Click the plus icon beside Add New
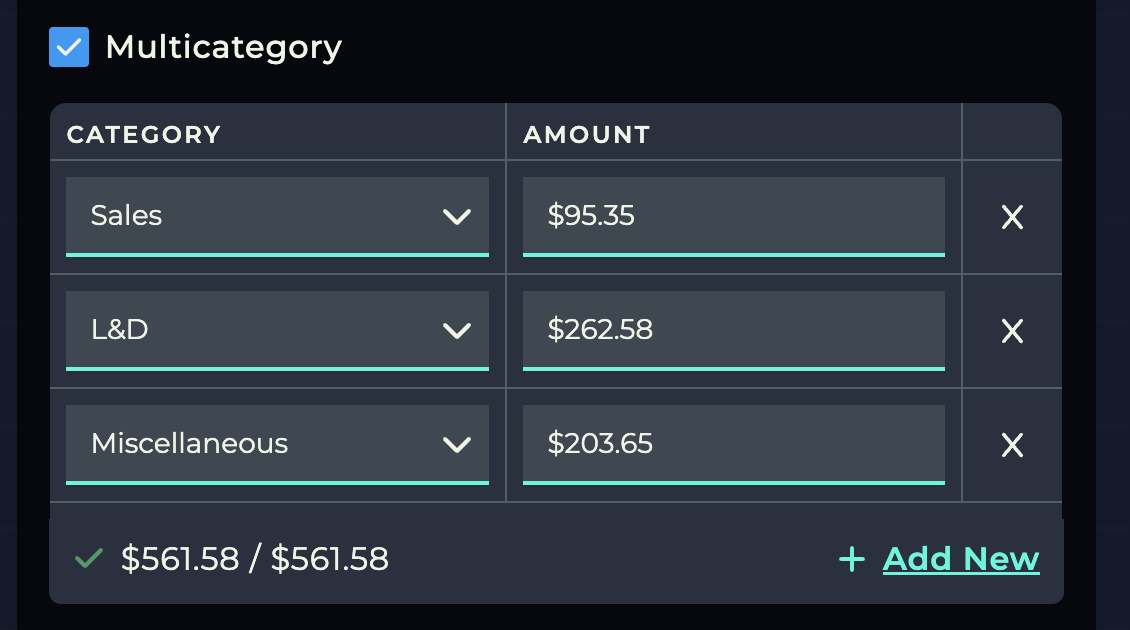 851,559
